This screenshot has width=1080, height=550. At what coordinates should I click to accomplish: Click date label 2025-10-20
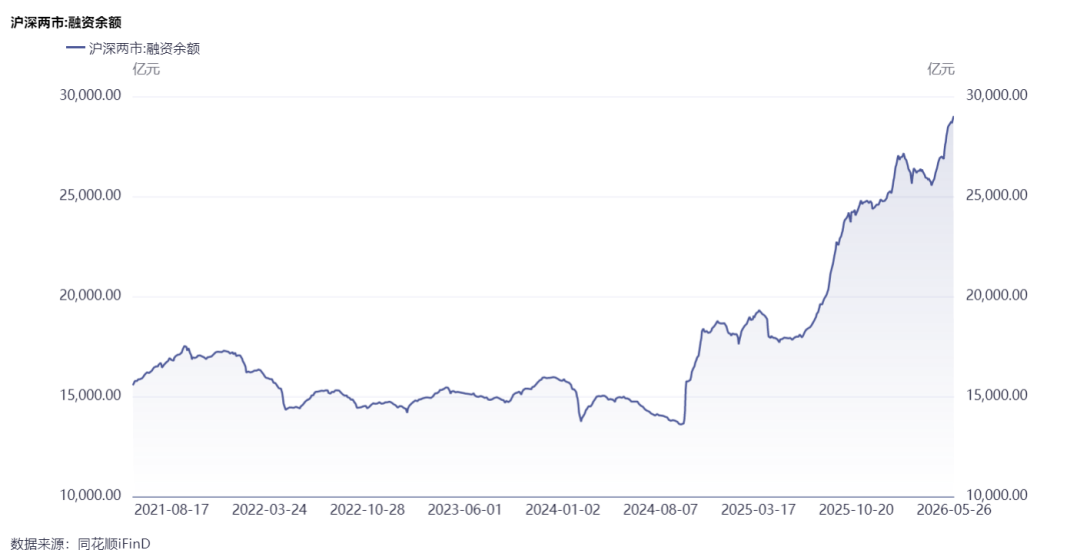click(x=856, y=510)
